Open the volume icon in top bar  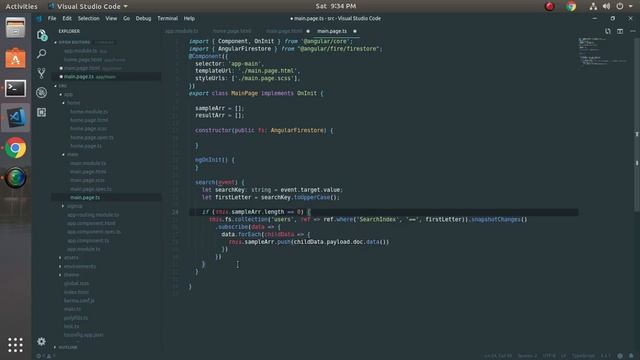(x=607, y=6)
